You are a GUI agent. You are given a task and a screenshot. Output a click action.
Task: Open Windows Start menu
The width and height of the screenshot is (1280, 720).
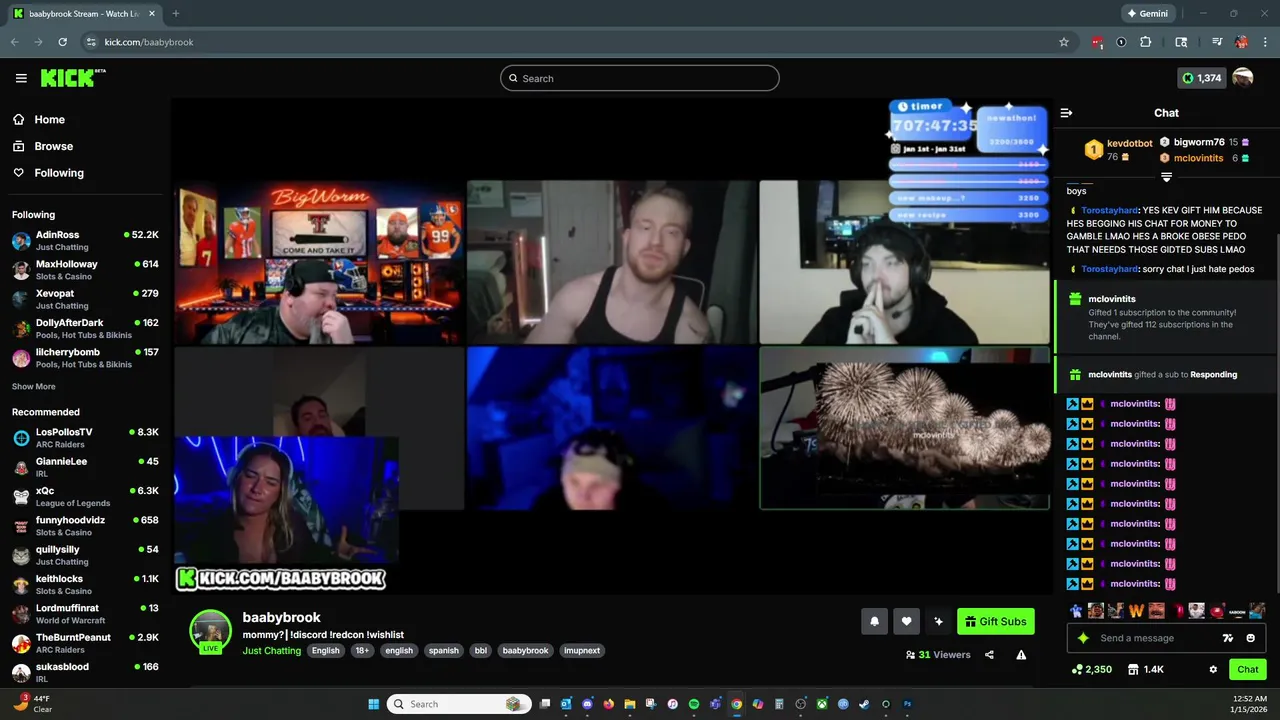373,704
